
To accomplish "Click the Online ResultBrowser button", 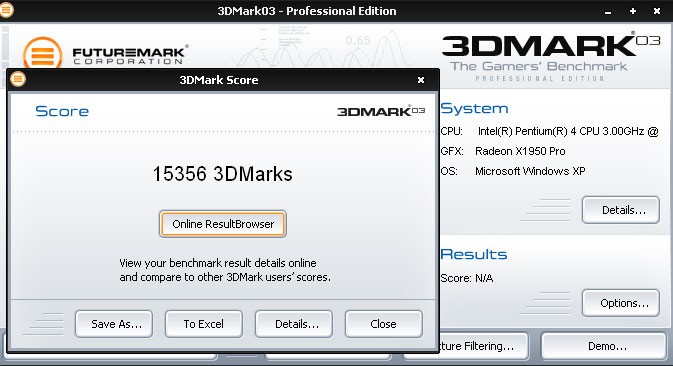I will 223,224.
